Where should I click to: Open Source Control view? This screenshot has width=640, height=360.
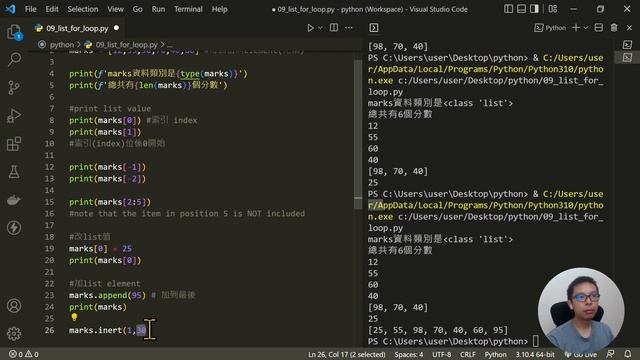point(14,87)
